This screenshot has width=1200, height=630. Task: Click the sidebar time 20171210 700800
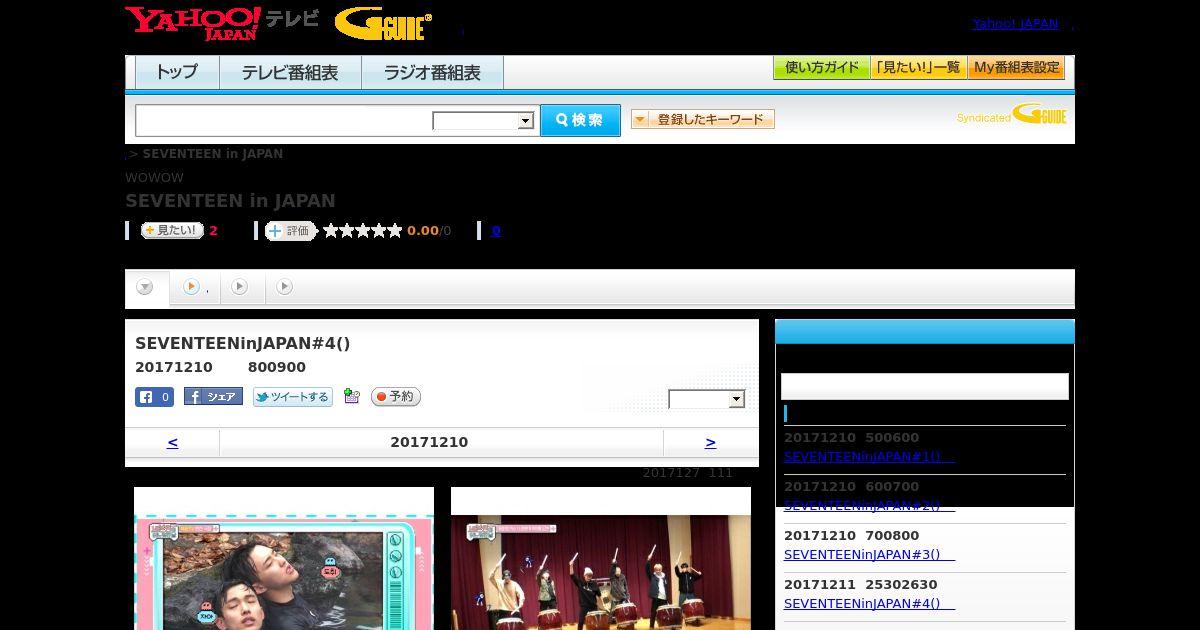tap(851, 536)
